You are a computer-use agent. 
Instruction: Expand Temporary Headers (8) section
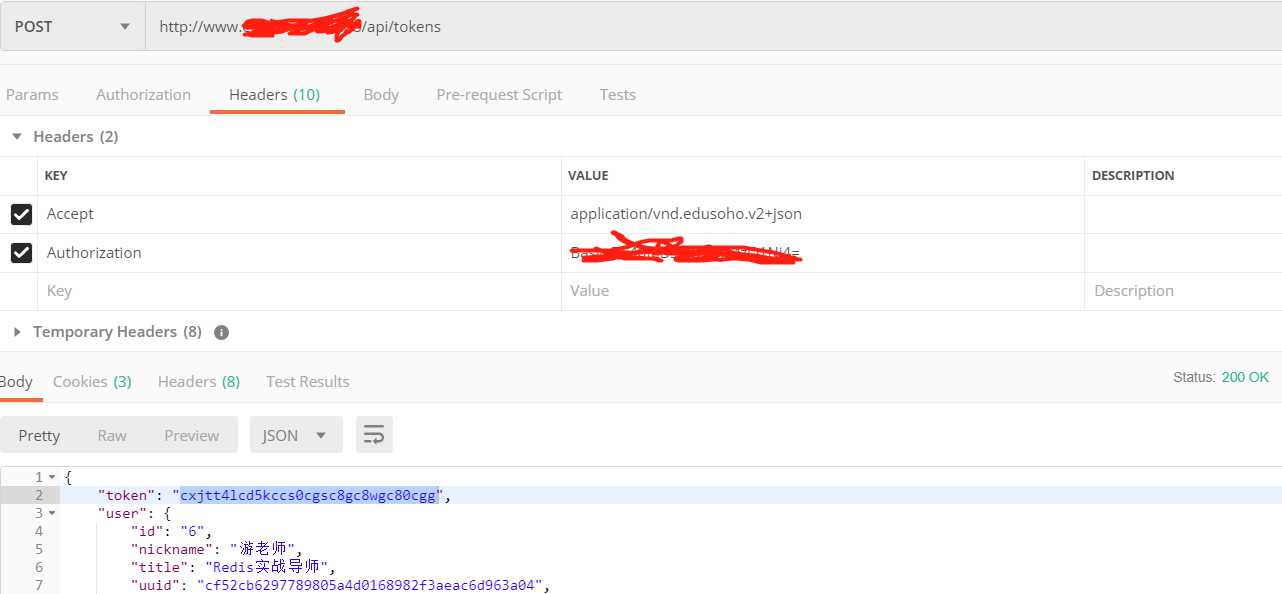pyautogui.click(x=17, y=332)
